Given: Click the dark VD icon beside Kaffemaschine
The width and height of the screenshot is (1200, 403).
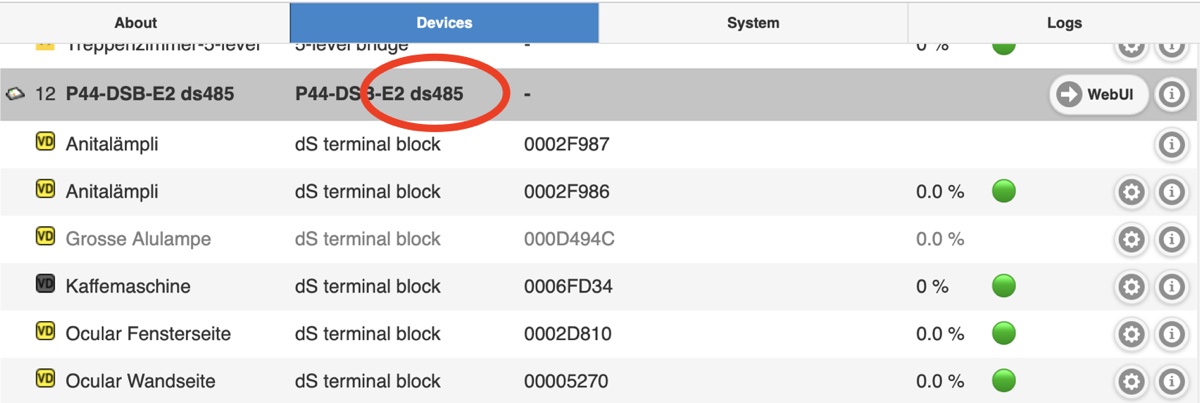Looking at the screenshot, I should click(45, 285).
